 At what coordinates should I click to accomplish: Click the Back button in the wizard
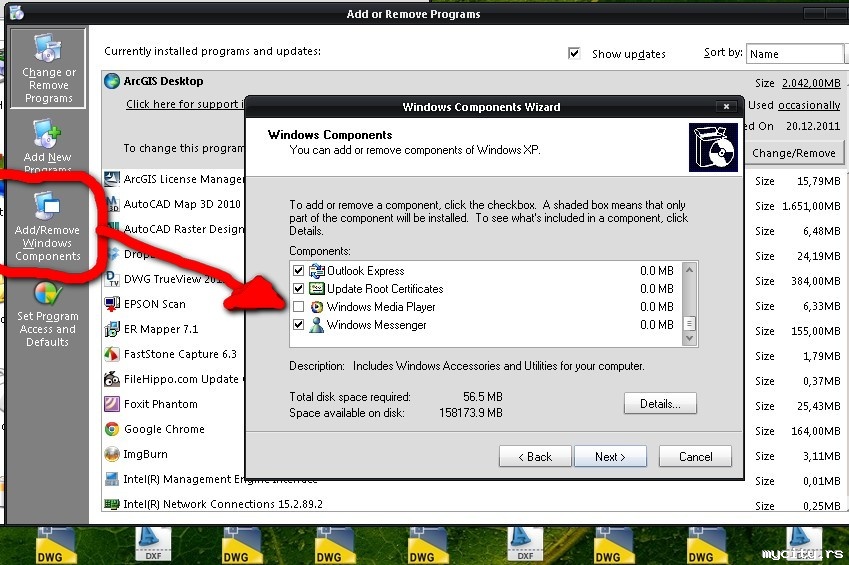[x=535, y=457]
